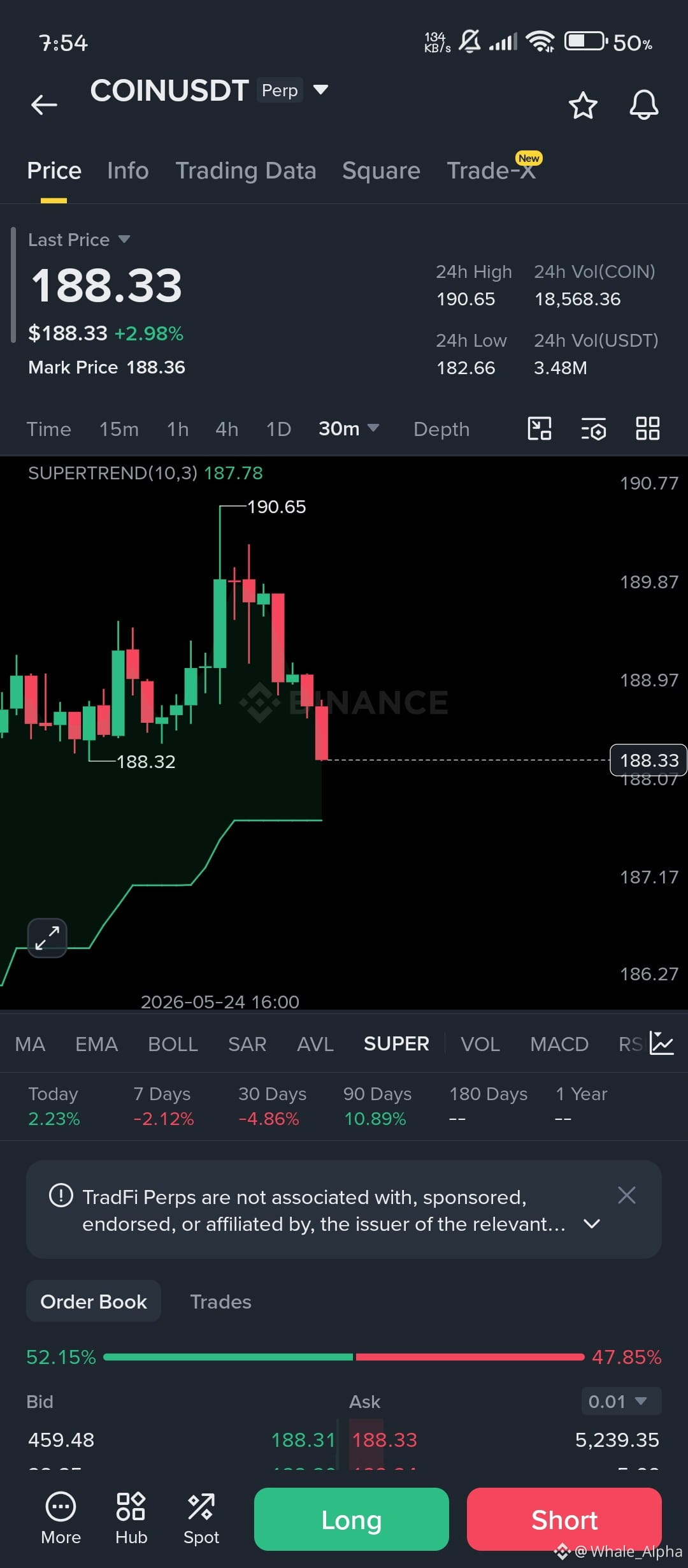This screenshot has height=1568, width=688.
Task: Select the 1D chart interval
Action: click(278, 429)
